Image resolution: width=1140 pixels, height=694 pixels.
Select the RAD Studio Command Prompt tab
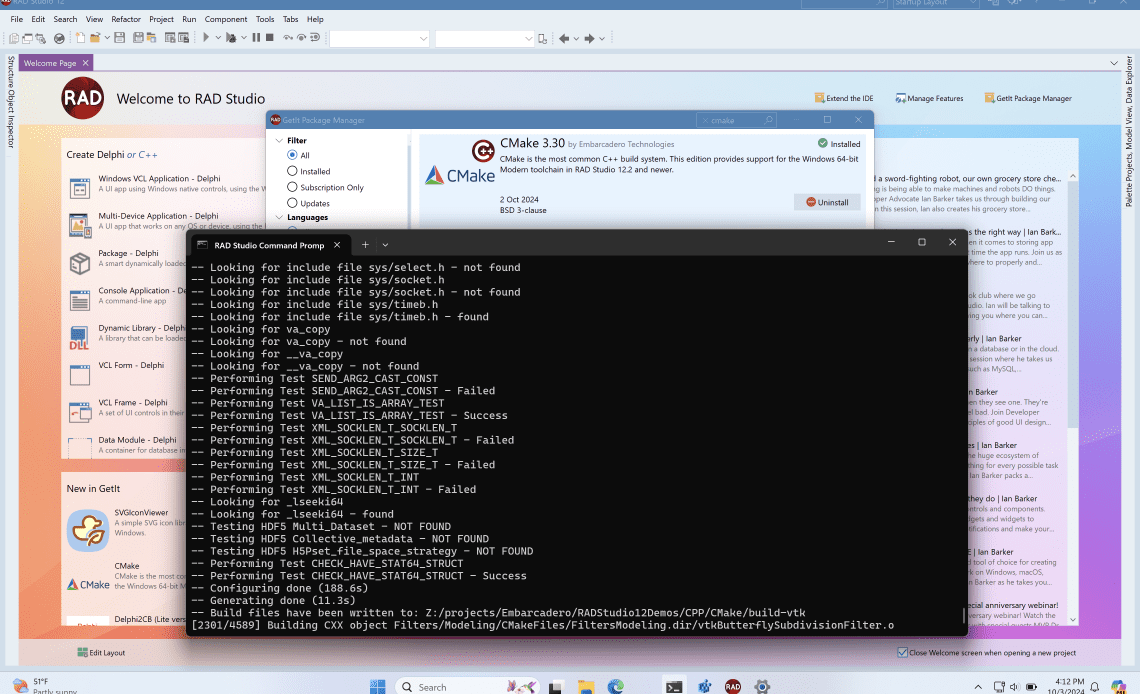pyautogui.click(x=269, y=245)
